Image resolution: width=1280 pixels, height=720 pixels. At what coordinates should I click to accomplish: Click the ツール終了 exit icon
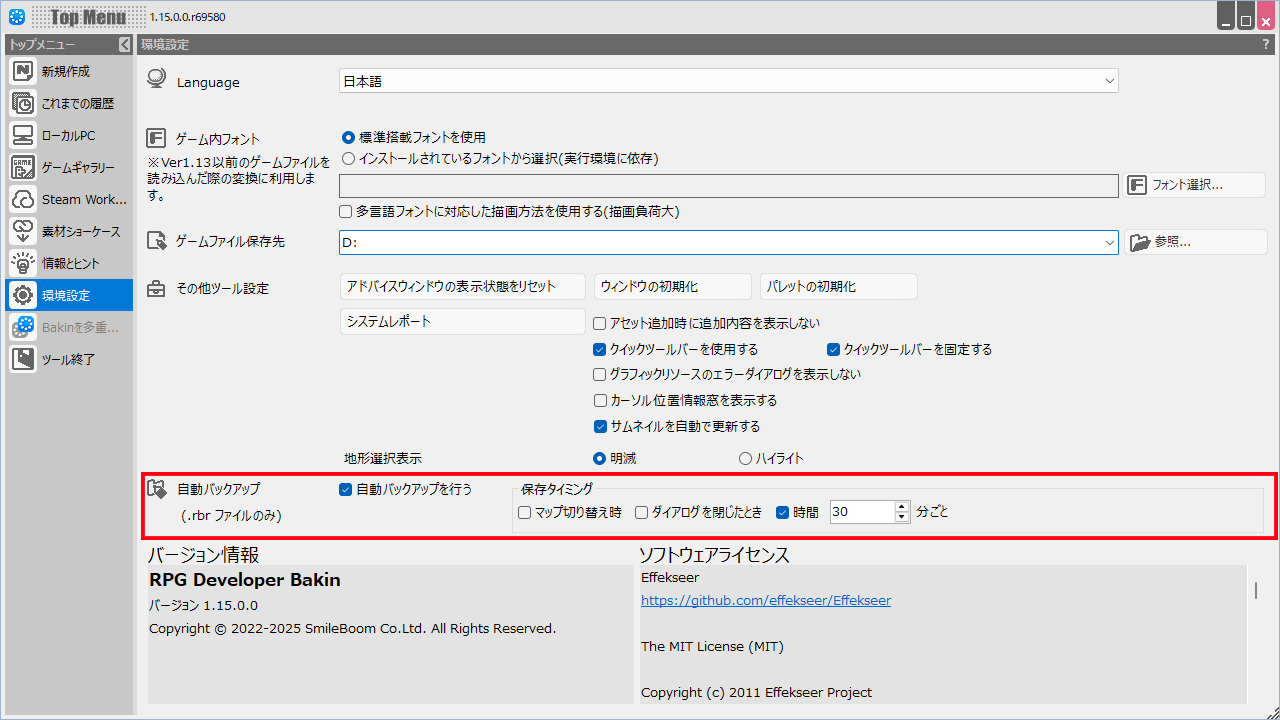(24, 359)
